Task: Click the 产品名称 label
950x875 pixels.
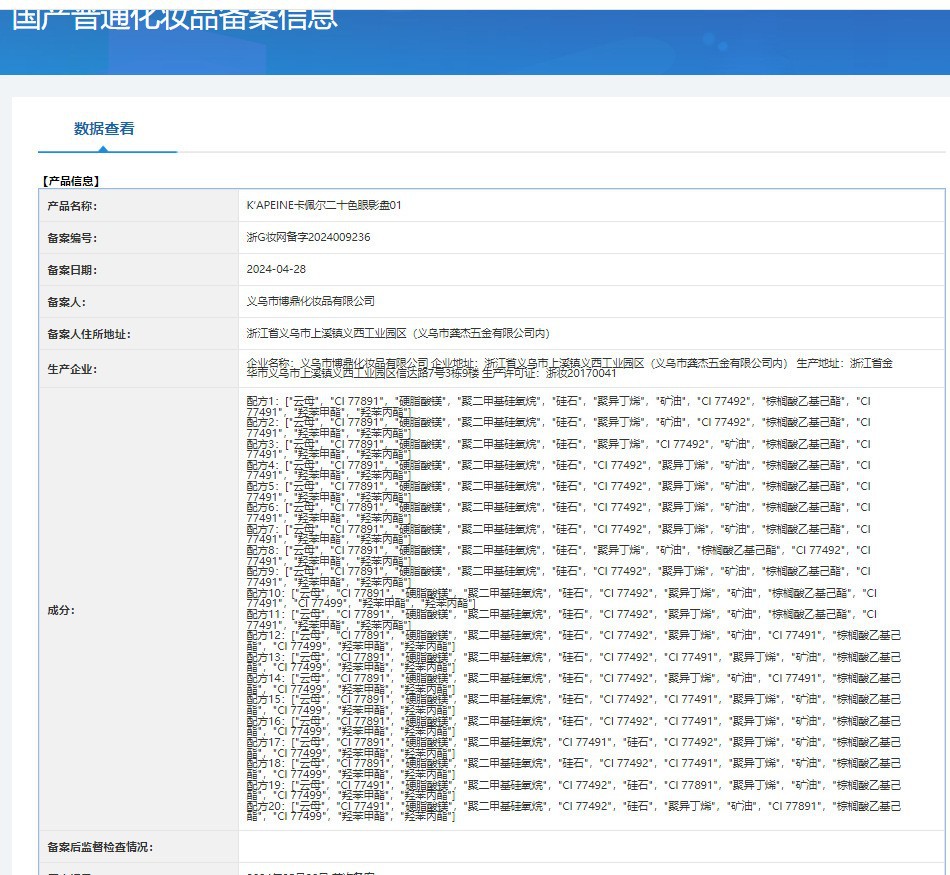Action: pos(72,206)
